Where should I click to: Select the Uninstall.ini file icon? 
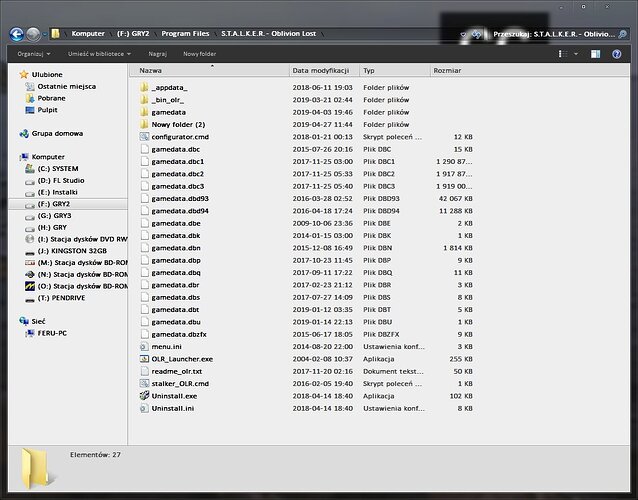(x=144, y=408)
